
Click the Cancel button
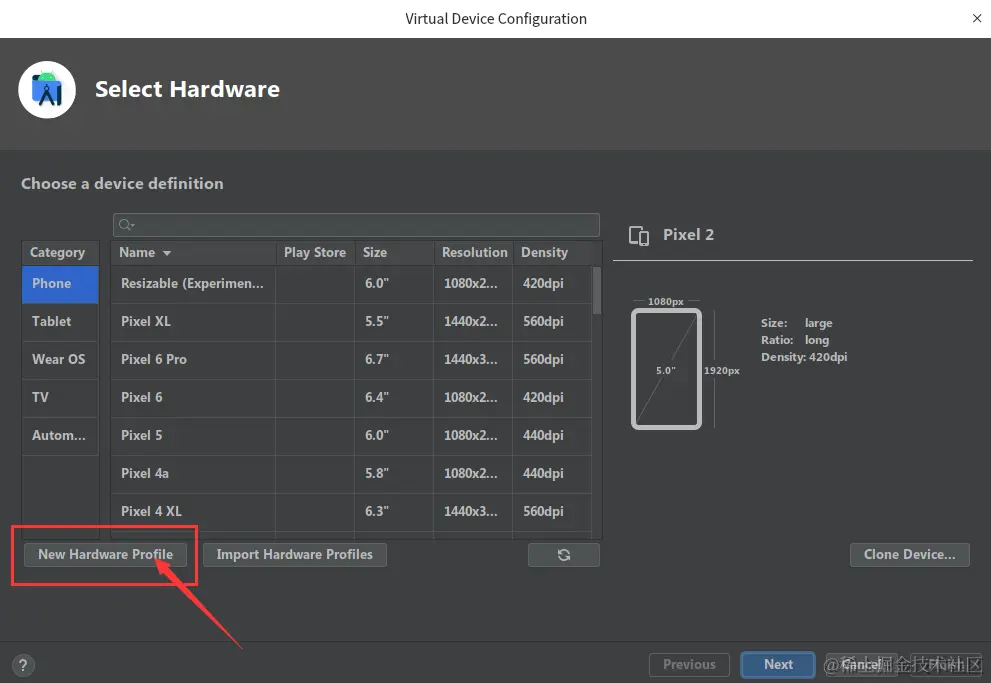tap(861, 665)
